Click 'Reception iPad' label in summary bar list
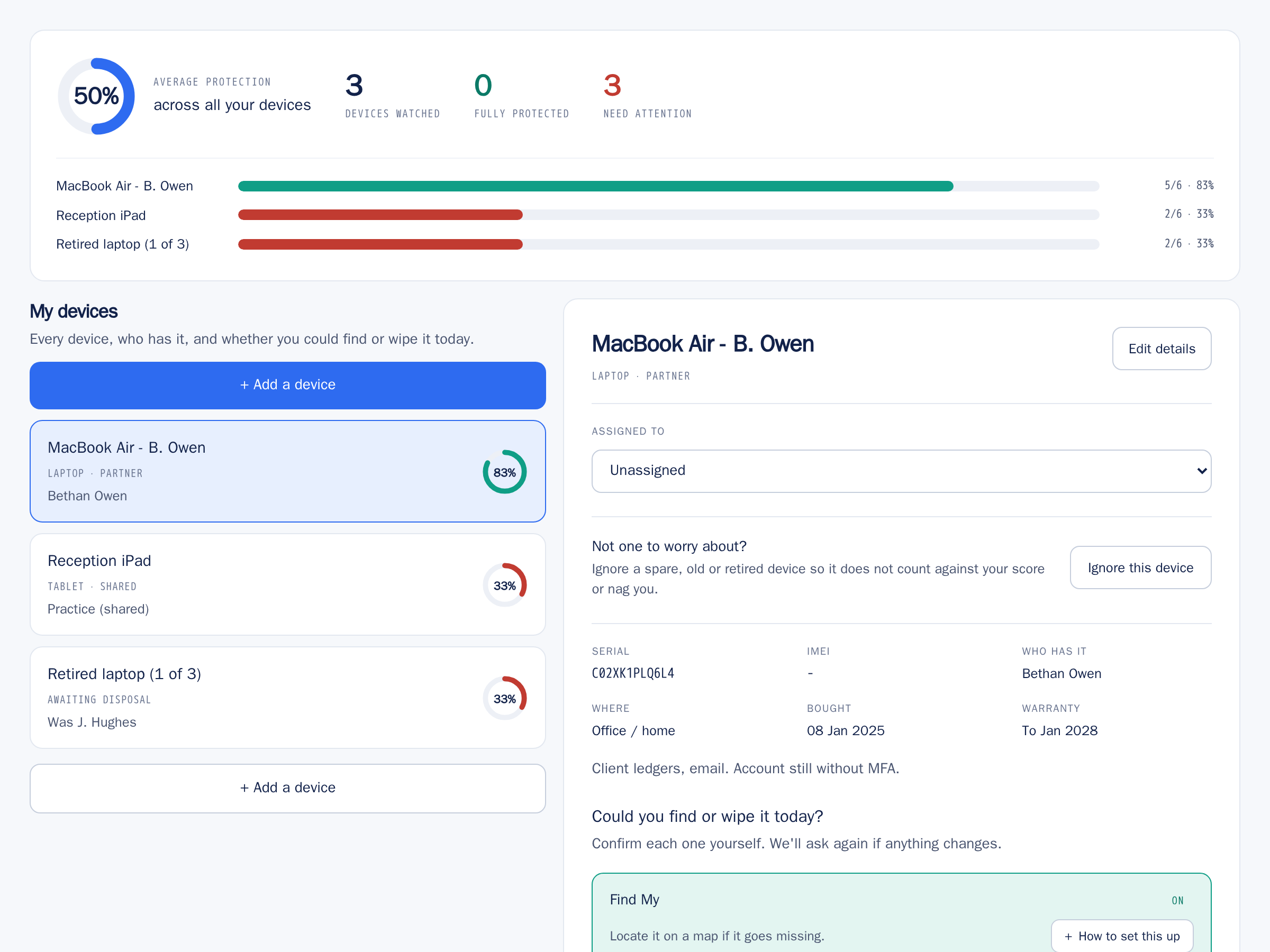1270x952 pixels. click(101, 215)
